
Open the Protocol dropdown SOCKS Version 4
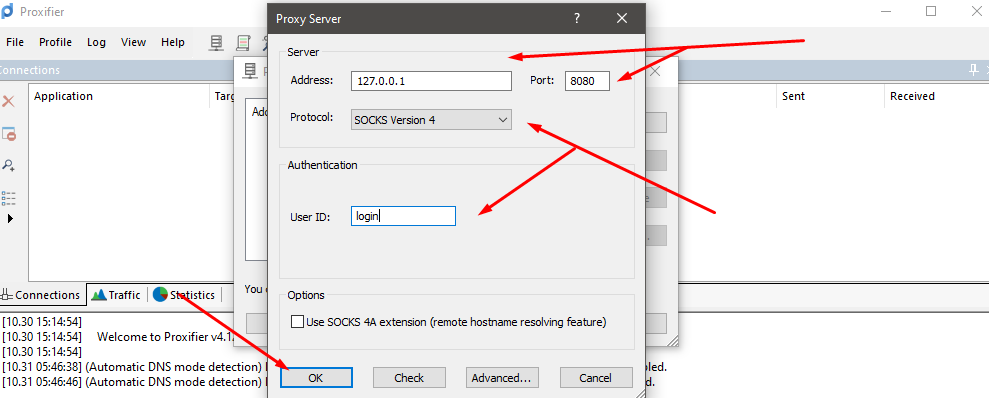431,119
